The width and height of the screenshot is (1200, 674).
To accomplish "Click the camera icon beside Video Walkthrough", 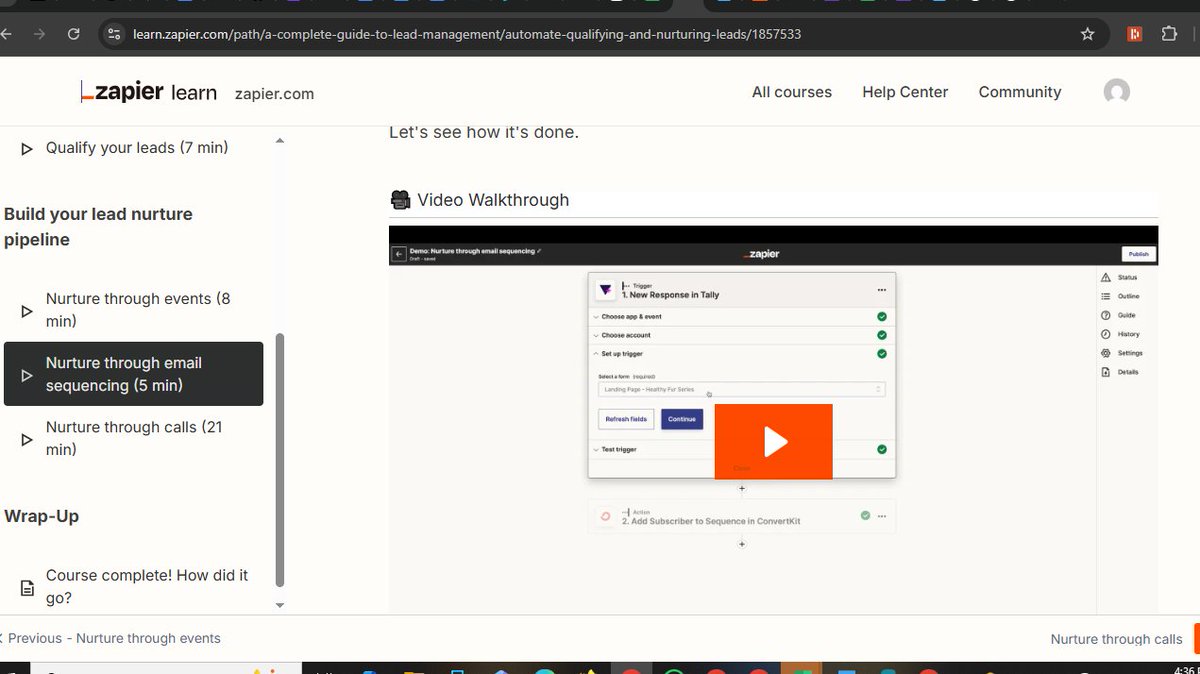I will tap(400, 200).
